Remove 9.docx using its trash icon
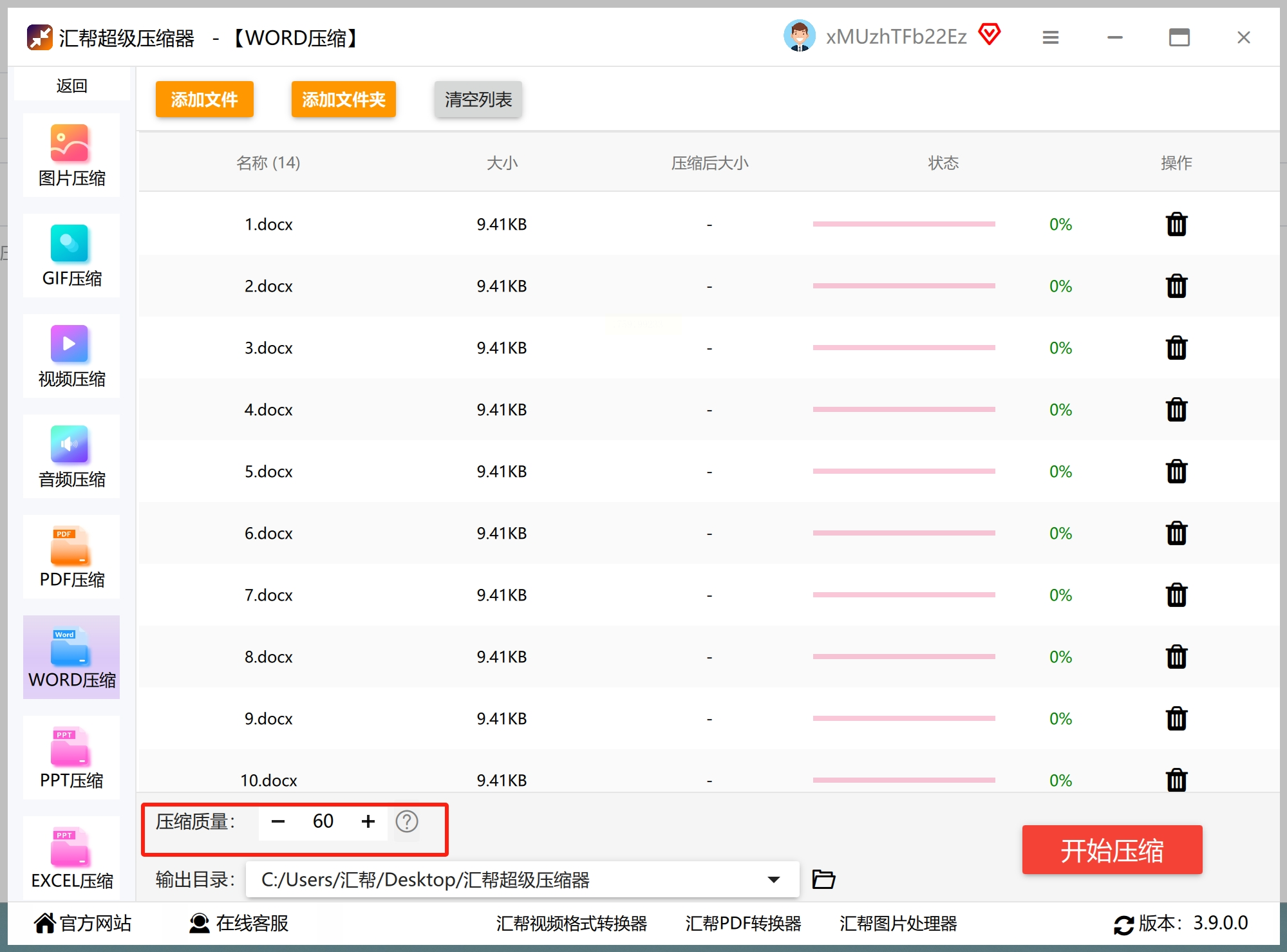This screenshot has width=1287, height=952. point(1176,719)
